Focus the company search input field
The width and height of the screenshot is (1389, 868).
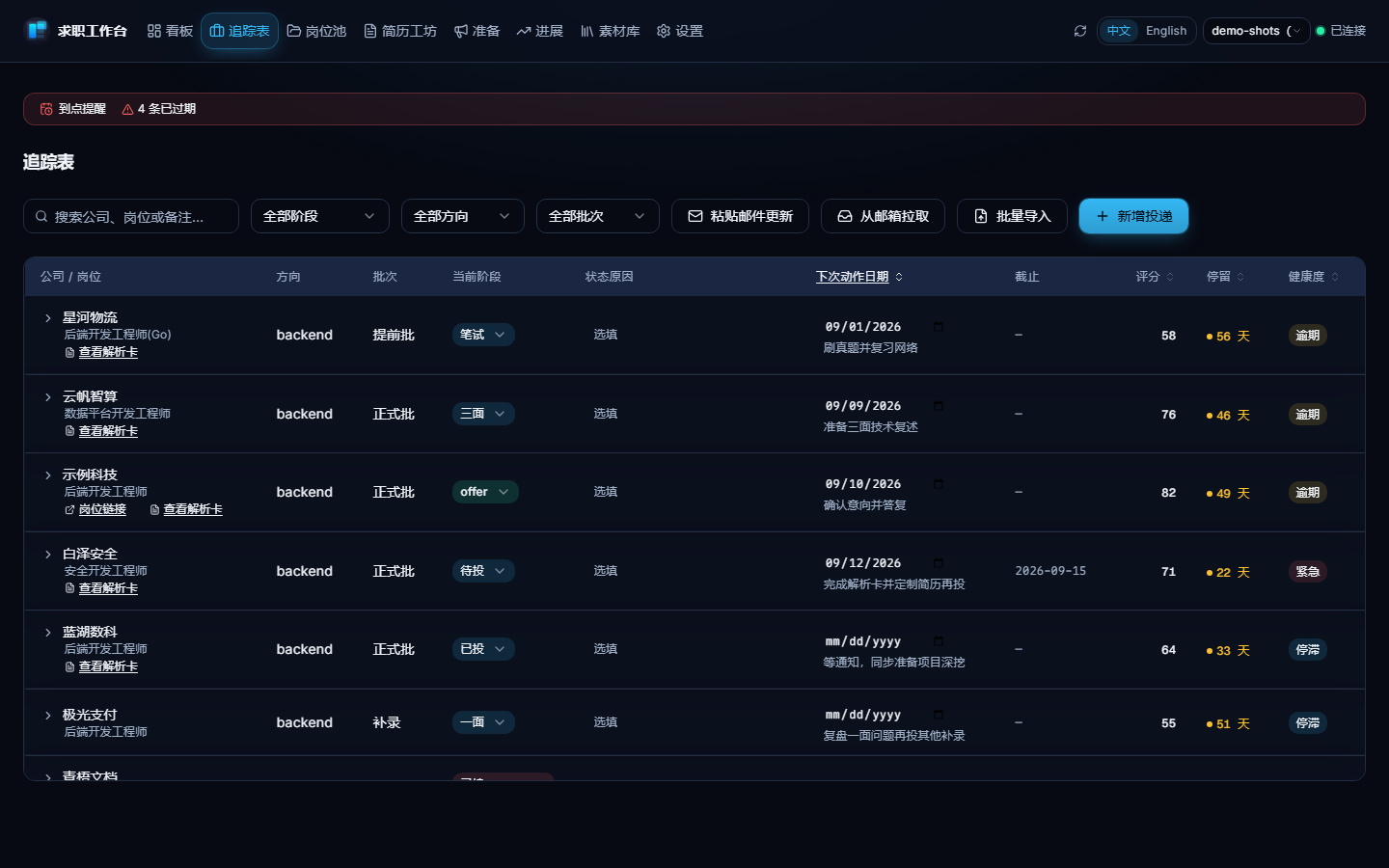tap(131, 216)
